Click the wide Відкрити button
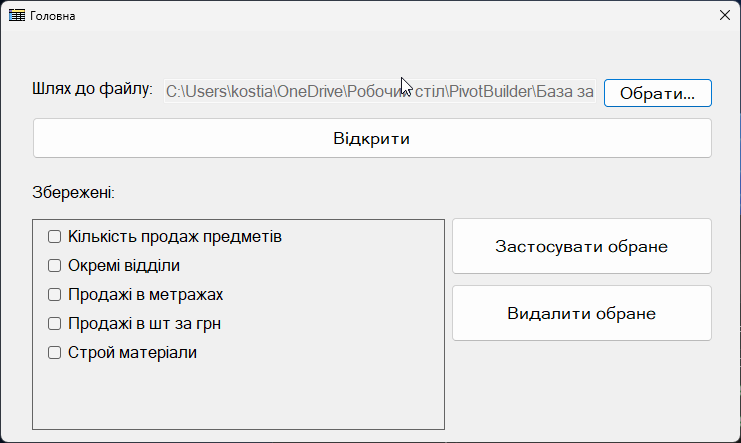741x443 pixels. pos(372,139)
